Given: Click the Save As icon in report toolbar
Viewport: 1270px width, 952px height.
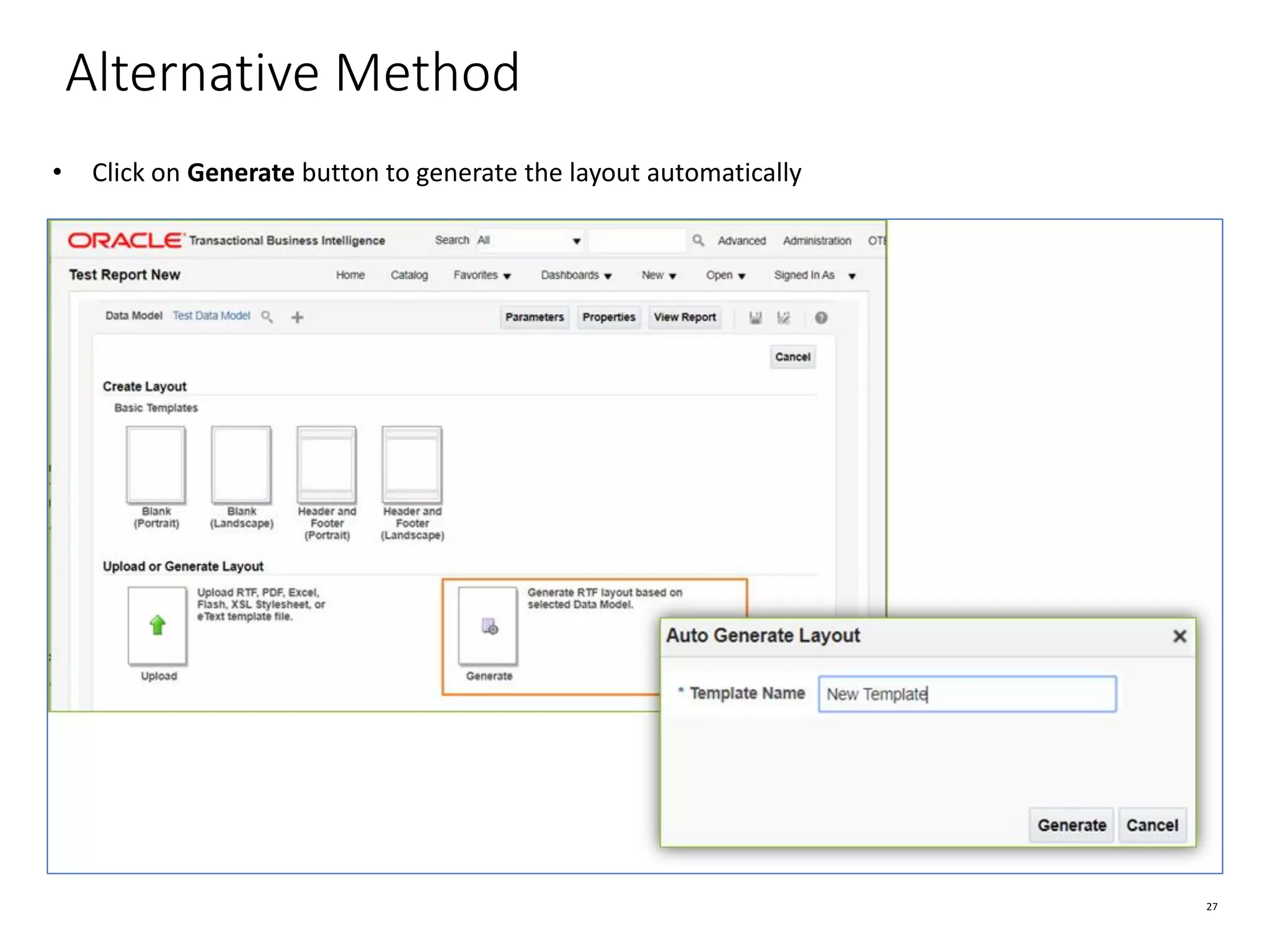Looking at the screenshot, I should (x=784, y=318).
